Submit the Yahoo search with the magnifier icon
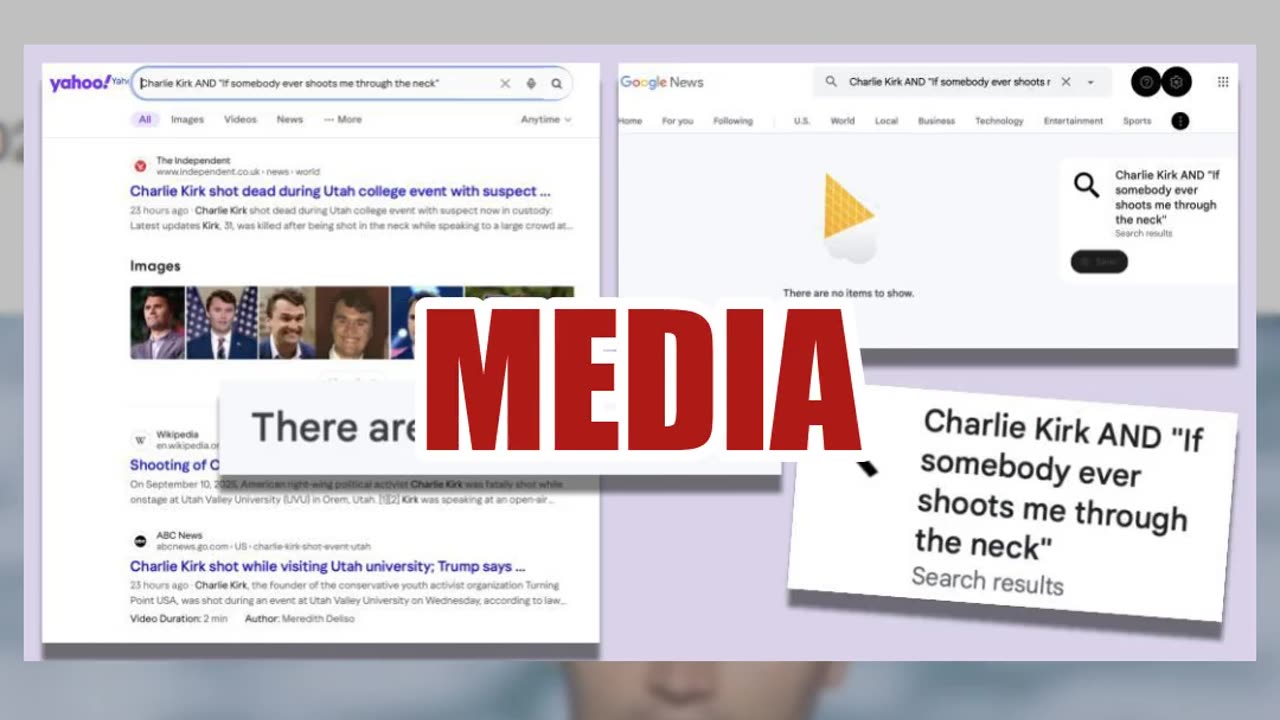The width and height of the screenshot is (1280, 720). tap(557, 84)
